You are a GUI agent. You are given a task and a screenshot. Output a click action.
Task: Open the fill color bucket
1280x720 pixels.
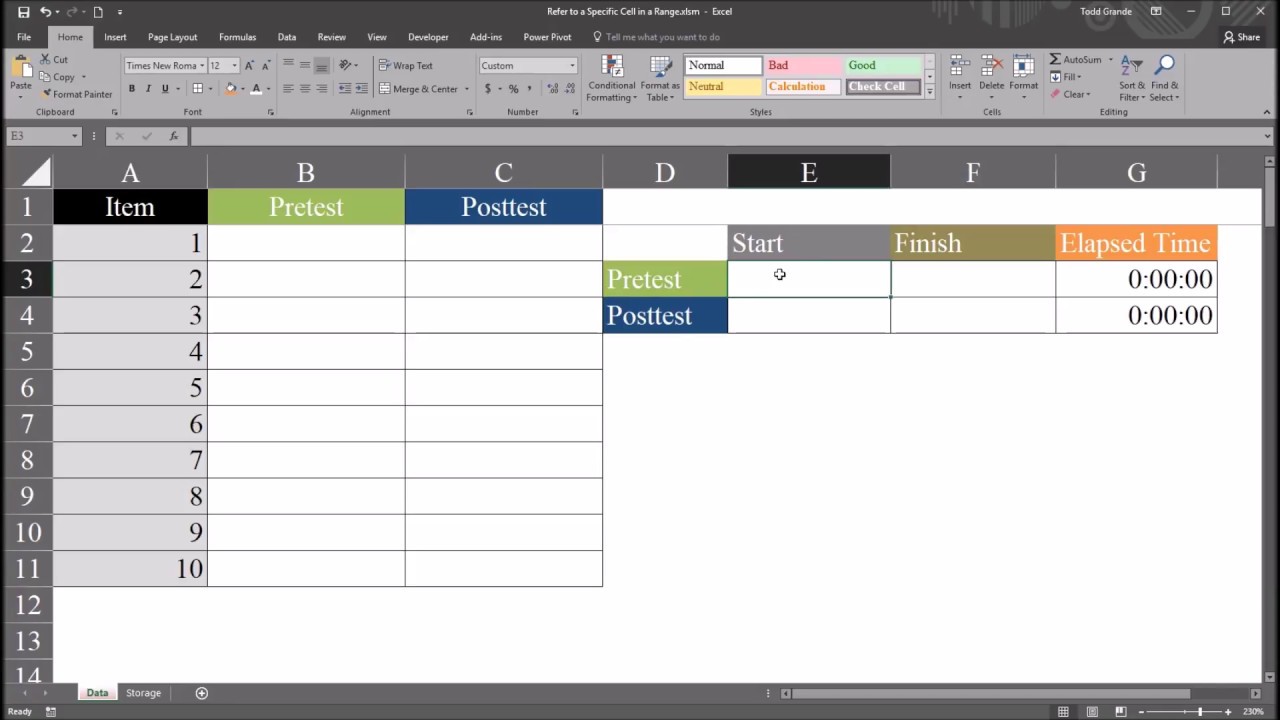pyautogui.click(x=230, y=89)
